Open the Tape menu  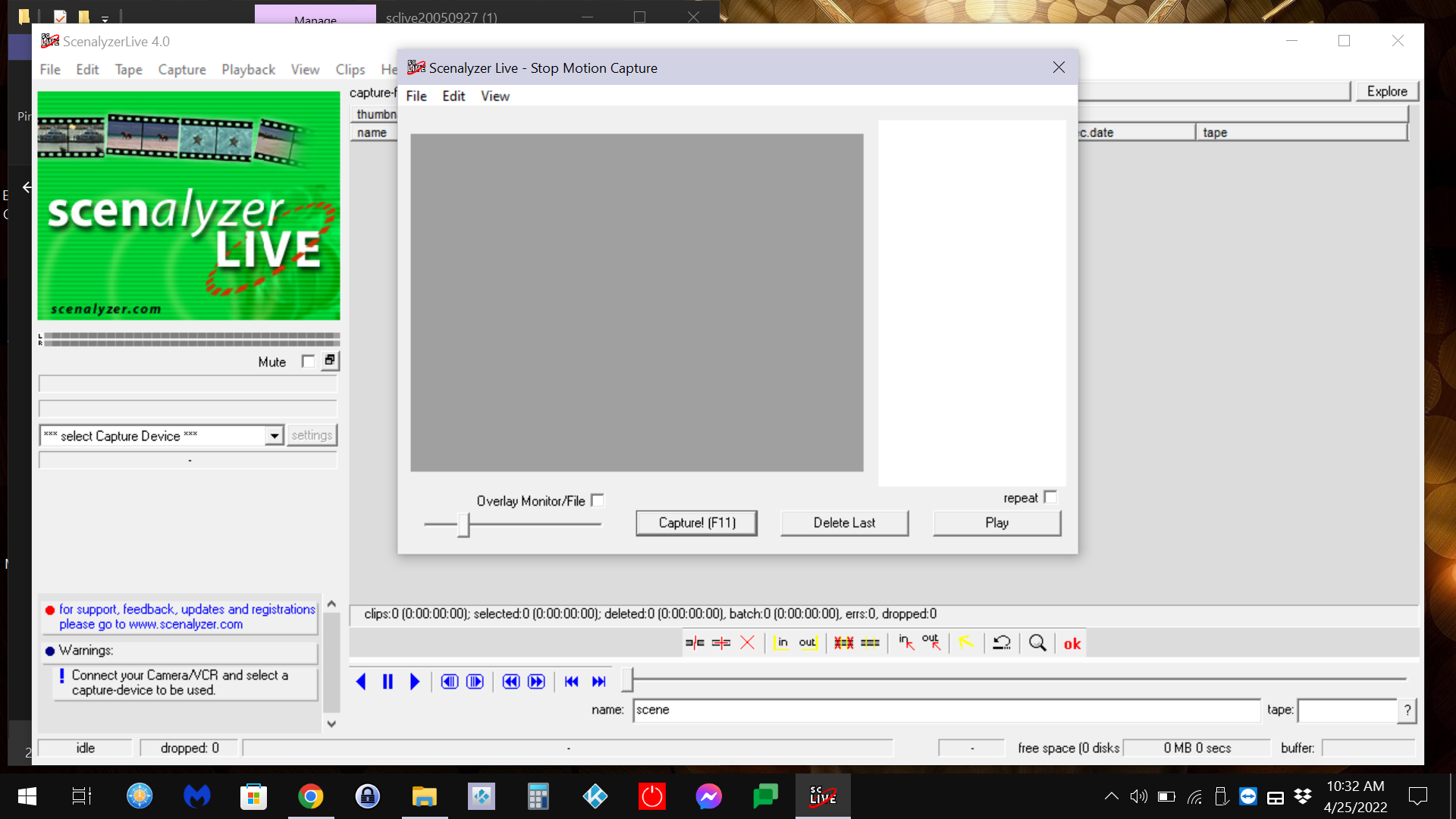[x=129, y=69]
